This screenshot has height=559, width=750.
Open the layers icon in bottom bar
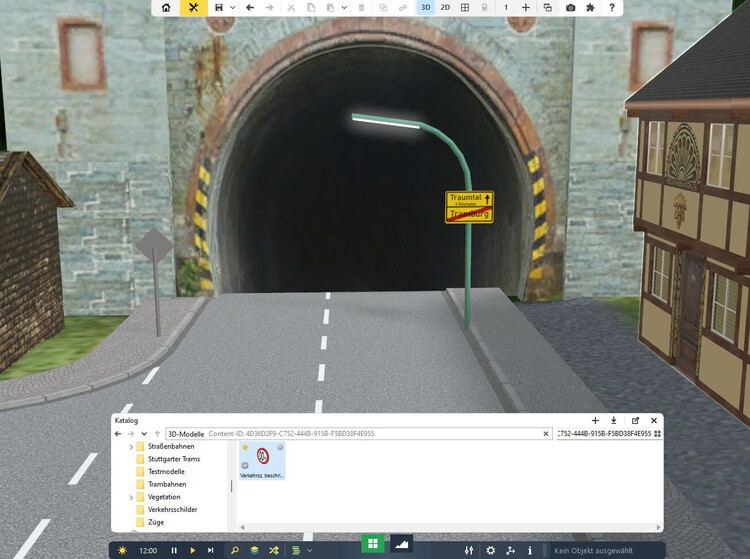pos(255,550)
